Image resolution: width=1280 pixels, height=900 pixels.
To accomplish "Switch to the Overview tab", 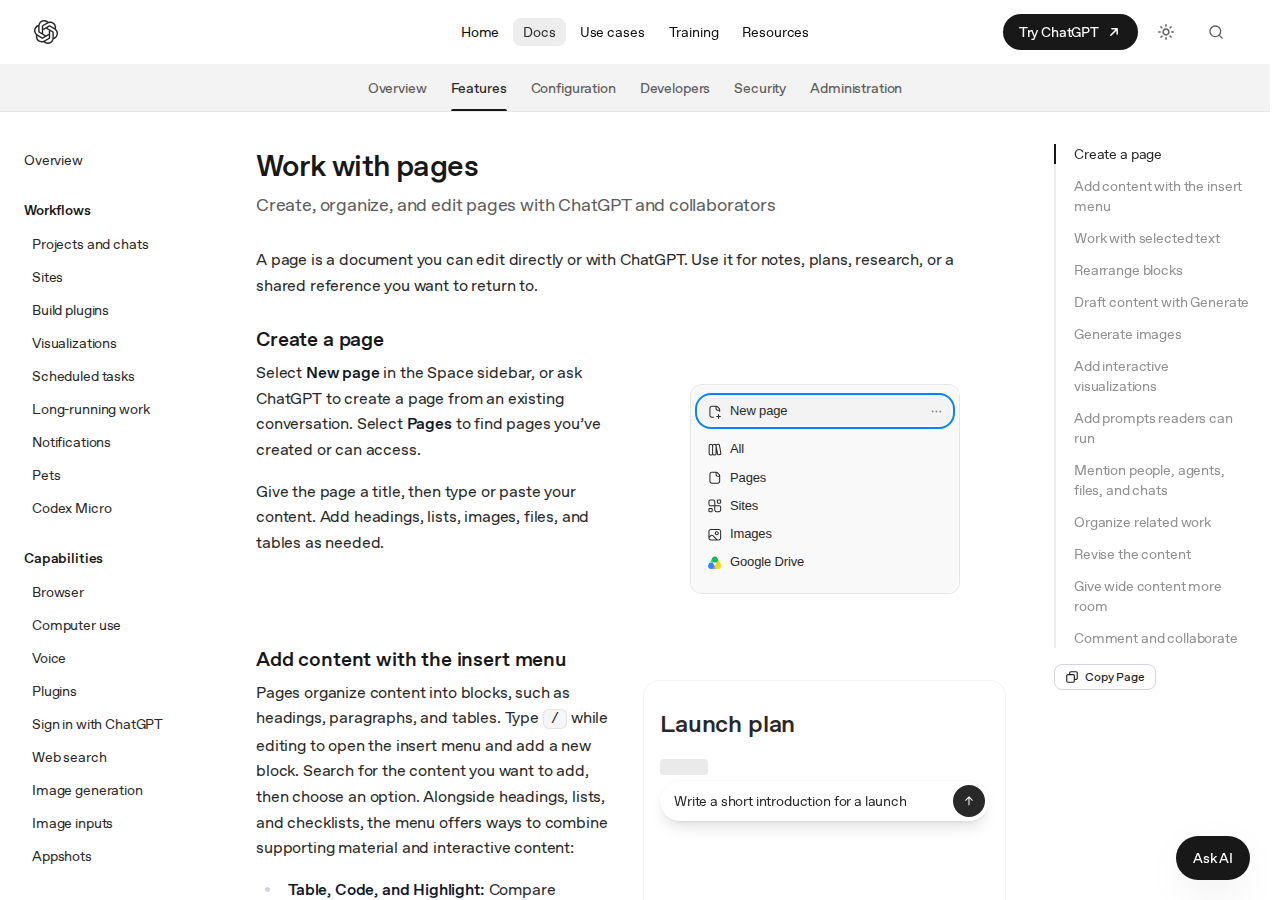I will click(x=397, y=88).
